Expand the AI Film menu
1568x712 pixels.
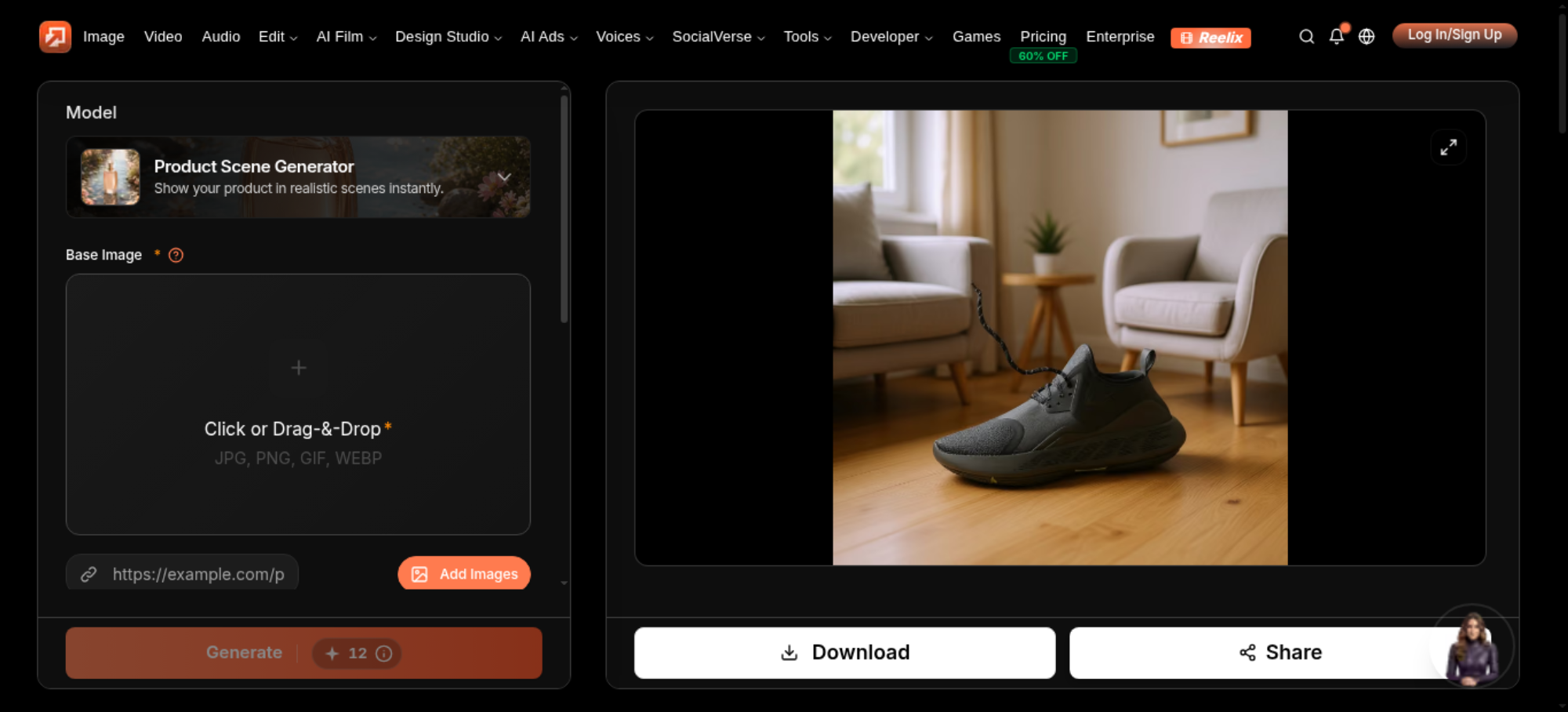tap(347, 37)
